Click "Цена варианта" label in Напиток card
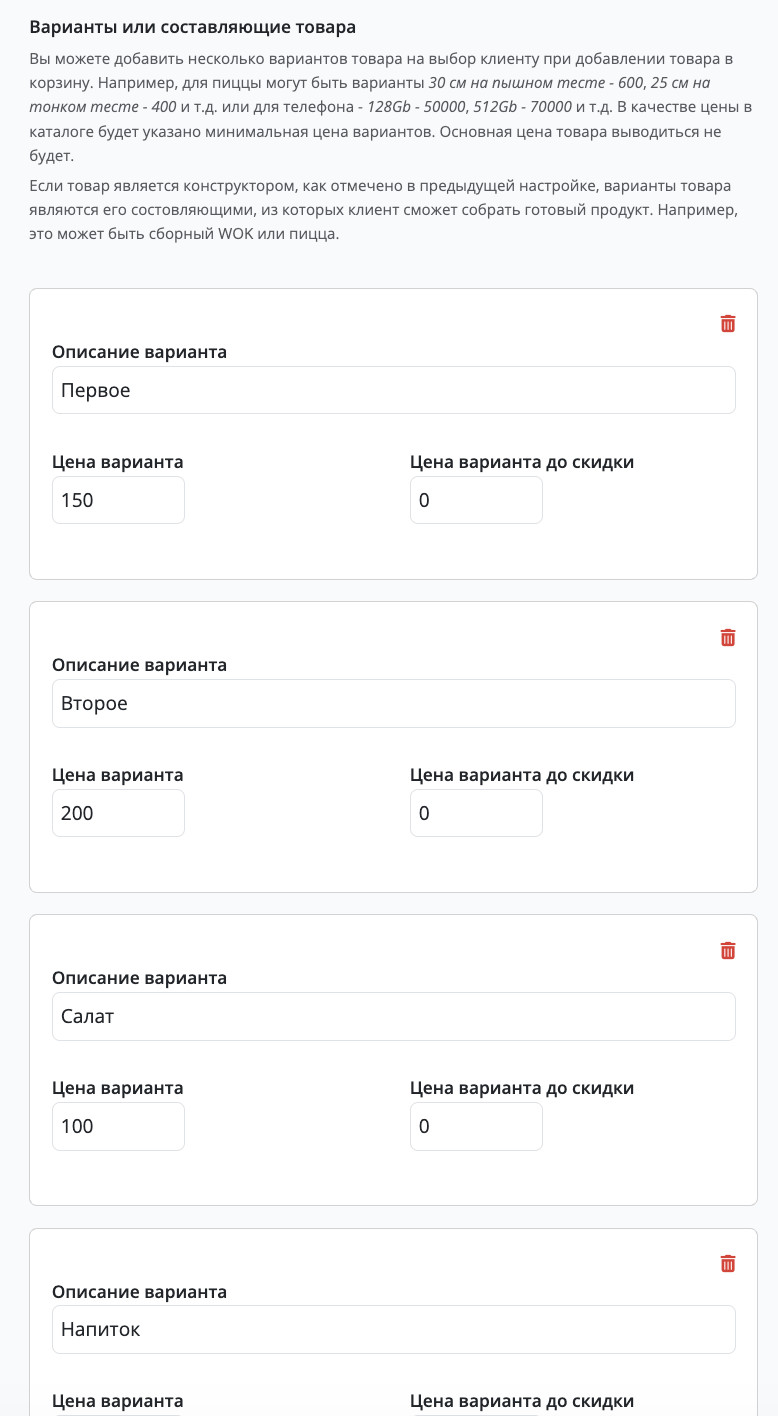Image resolution: width=778 pixels, height=1416 pixels. [118, 1401]
